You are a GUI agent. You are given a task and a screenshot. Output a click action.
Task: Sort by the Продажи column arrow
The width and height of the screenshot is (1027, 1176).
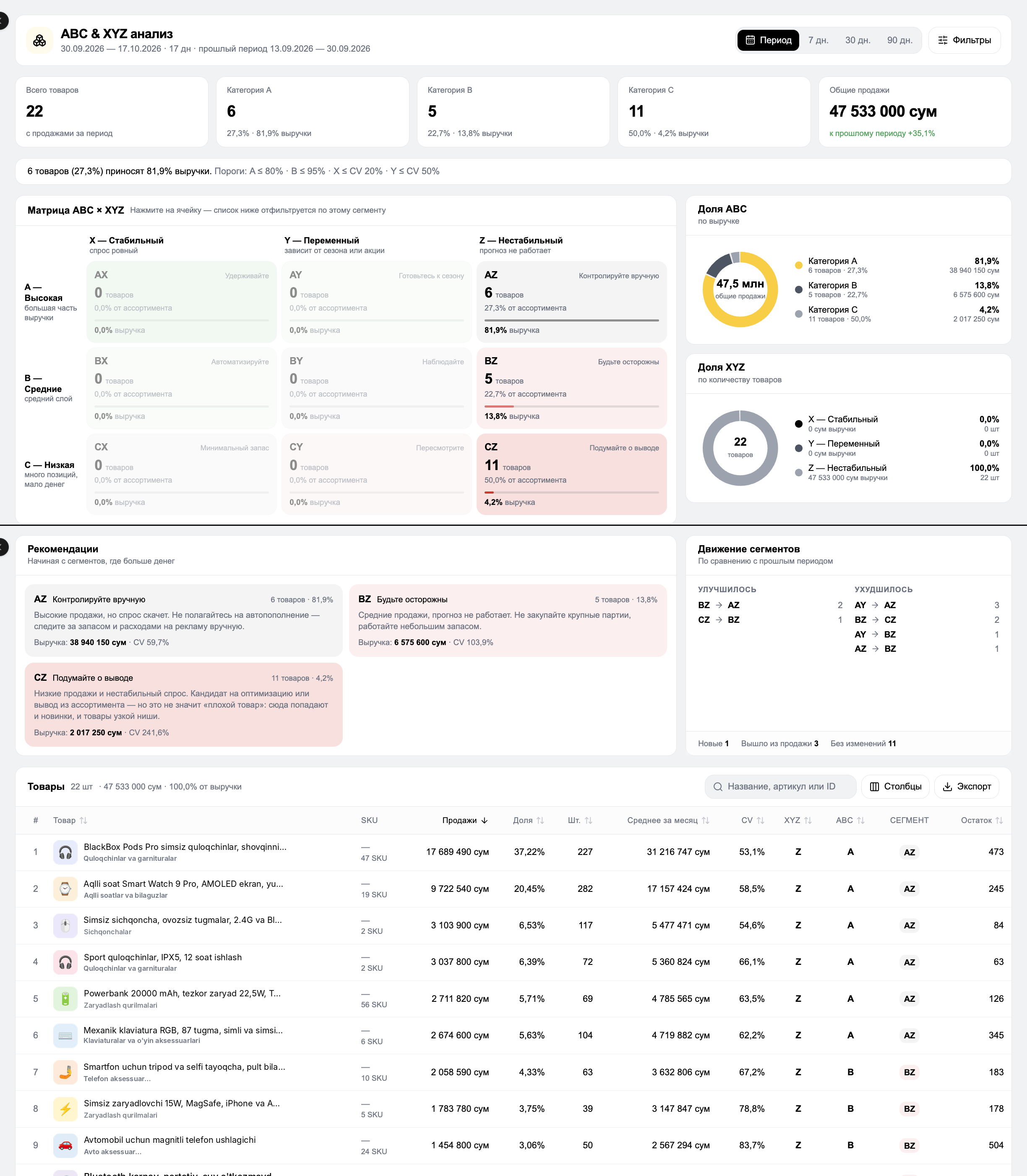point(485,821)
